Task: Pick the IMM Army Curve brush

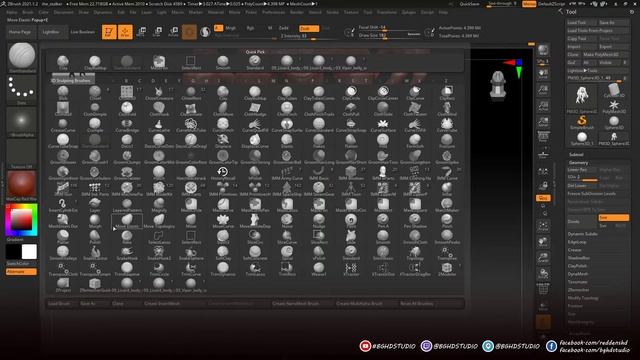Action: coord(287,173)
